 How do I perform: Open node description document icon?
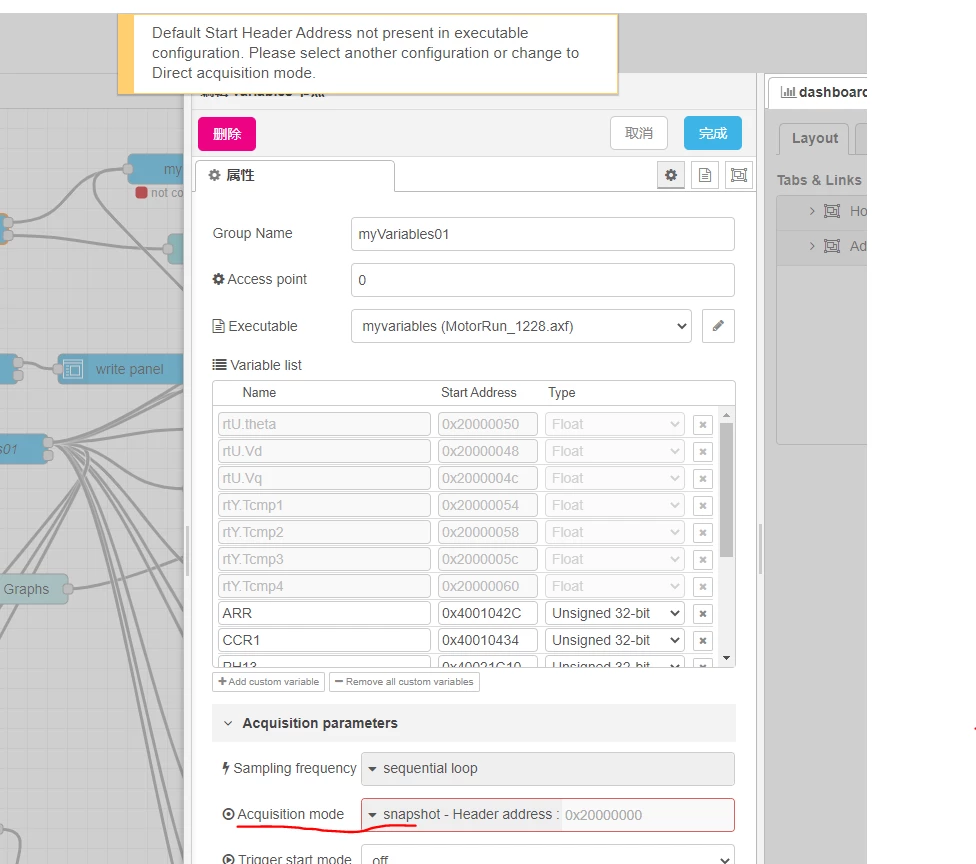[705, 175]
